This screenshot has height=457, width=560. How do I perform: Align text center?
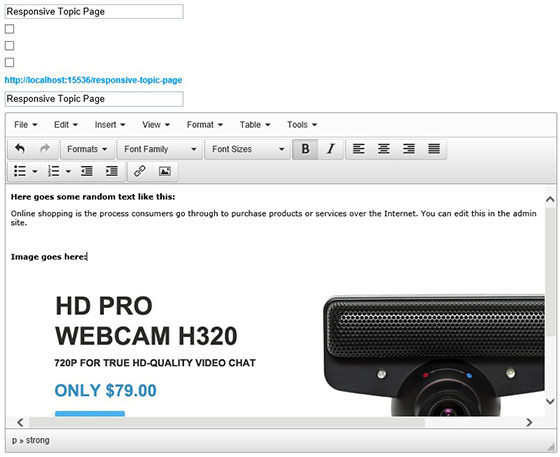(x=384, y=149)
